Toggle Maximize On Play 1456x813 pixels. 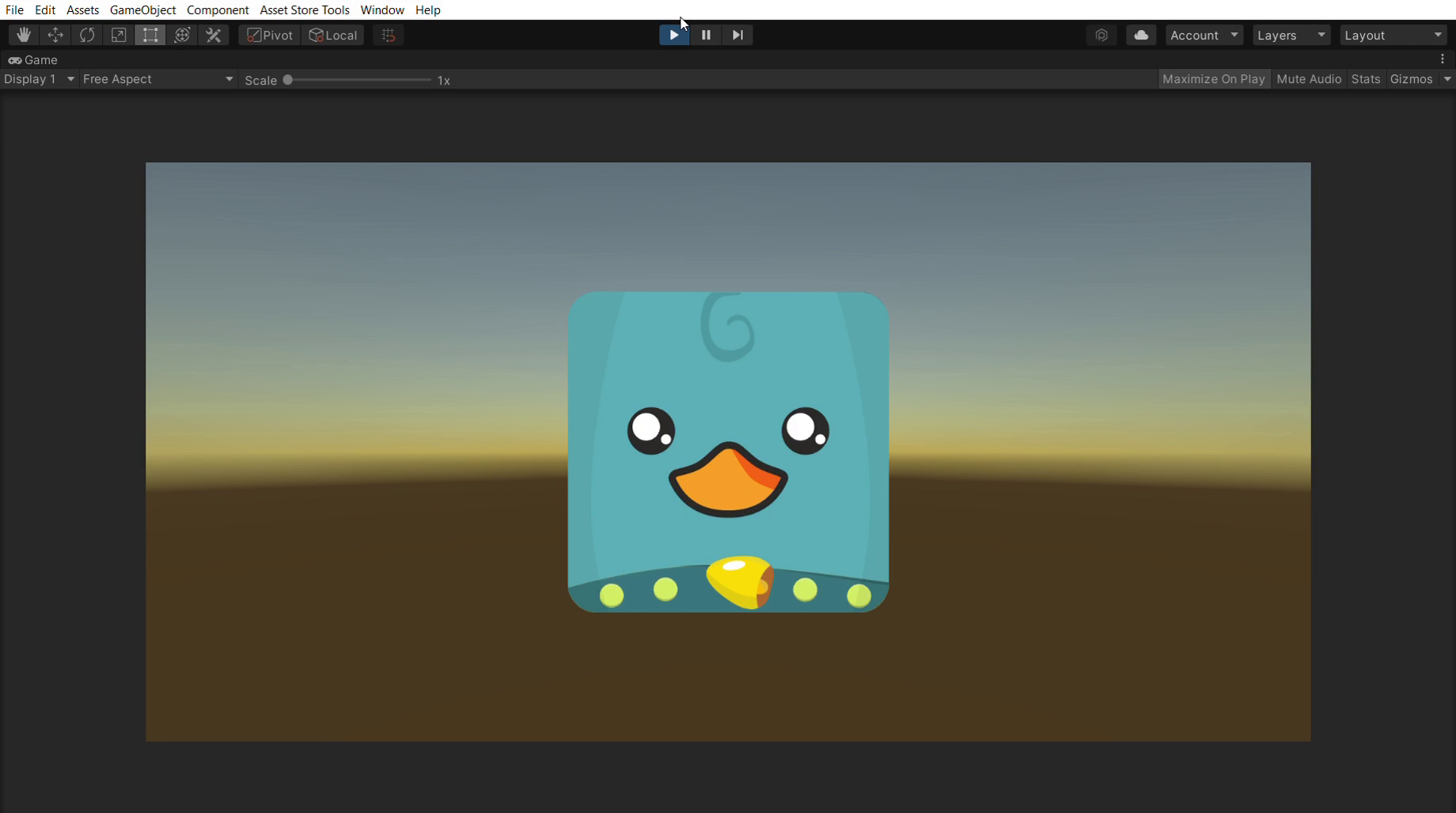[1213, 79]
